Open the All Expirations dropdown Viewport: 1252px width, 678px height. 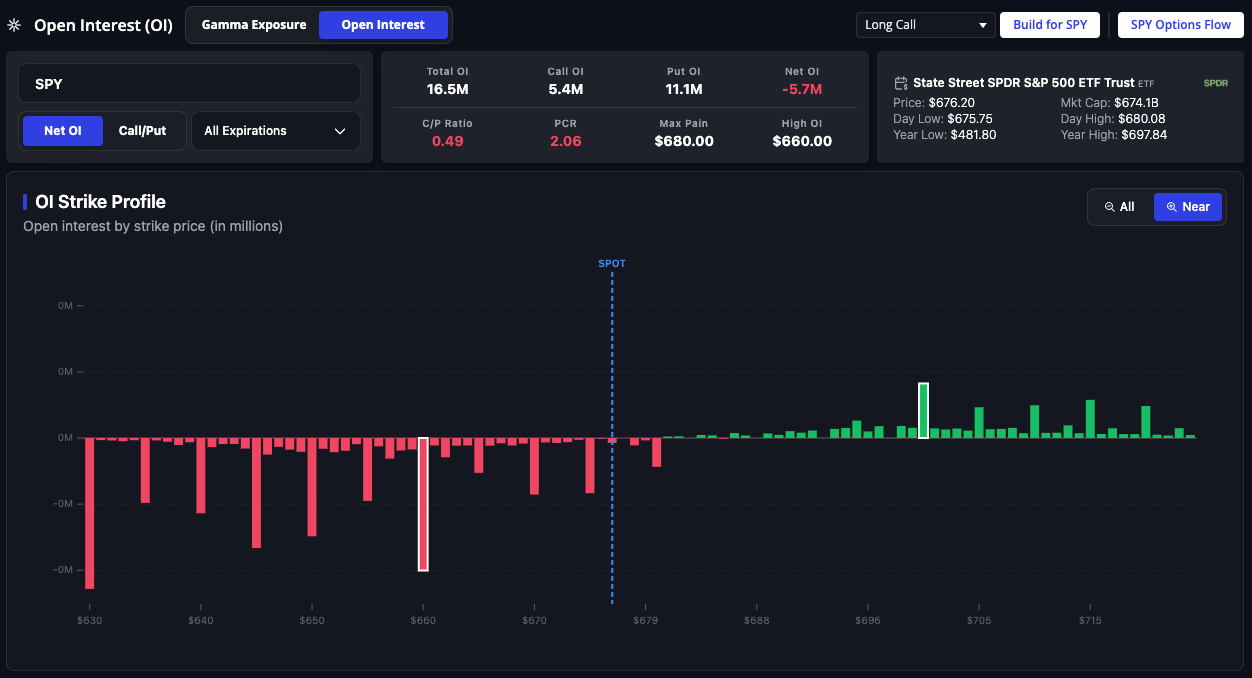[x=276, y=131]
